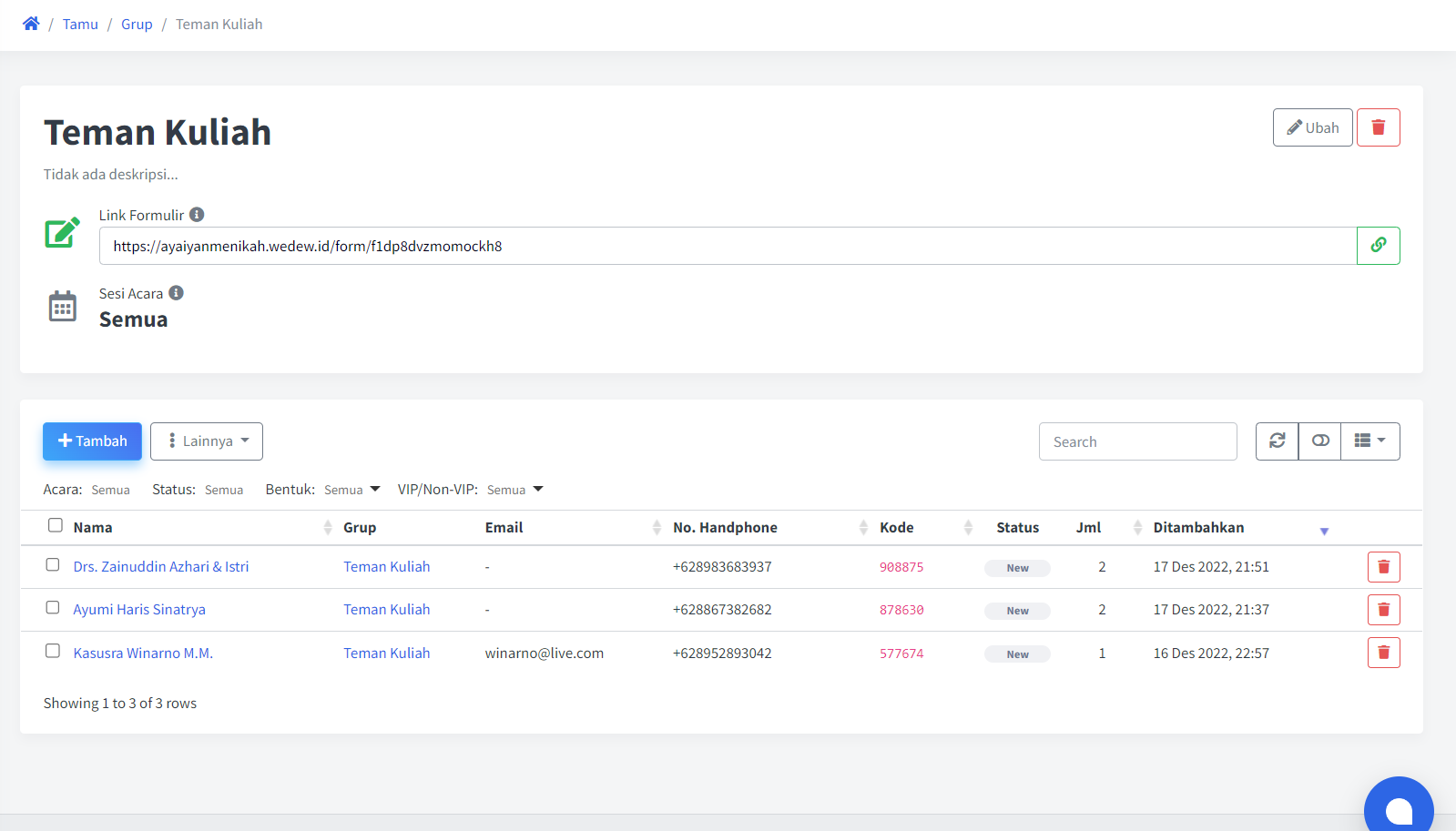Click phone number +628867382682
This screenshot has height=831, width=1456.
[x=722, y=610]
